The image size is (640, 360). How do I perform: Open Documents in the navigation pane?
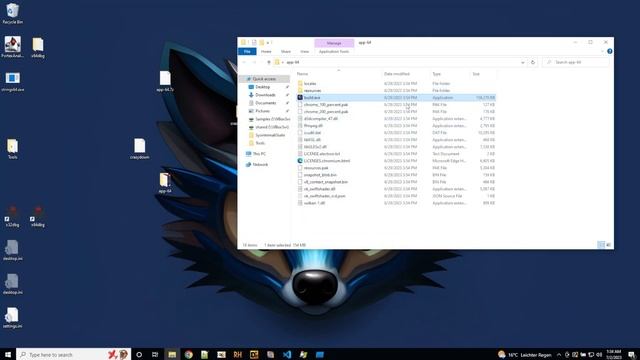tap(266, 103)
